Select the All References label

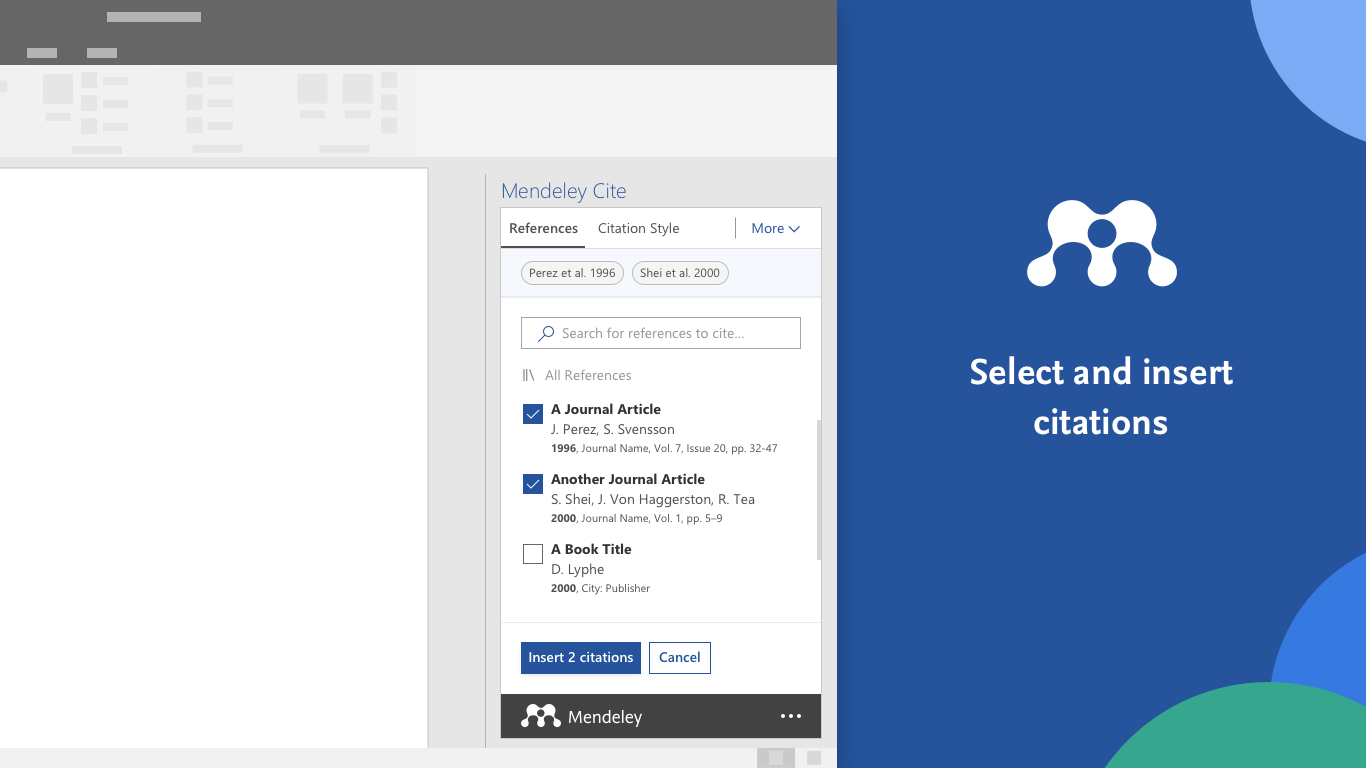588,375
